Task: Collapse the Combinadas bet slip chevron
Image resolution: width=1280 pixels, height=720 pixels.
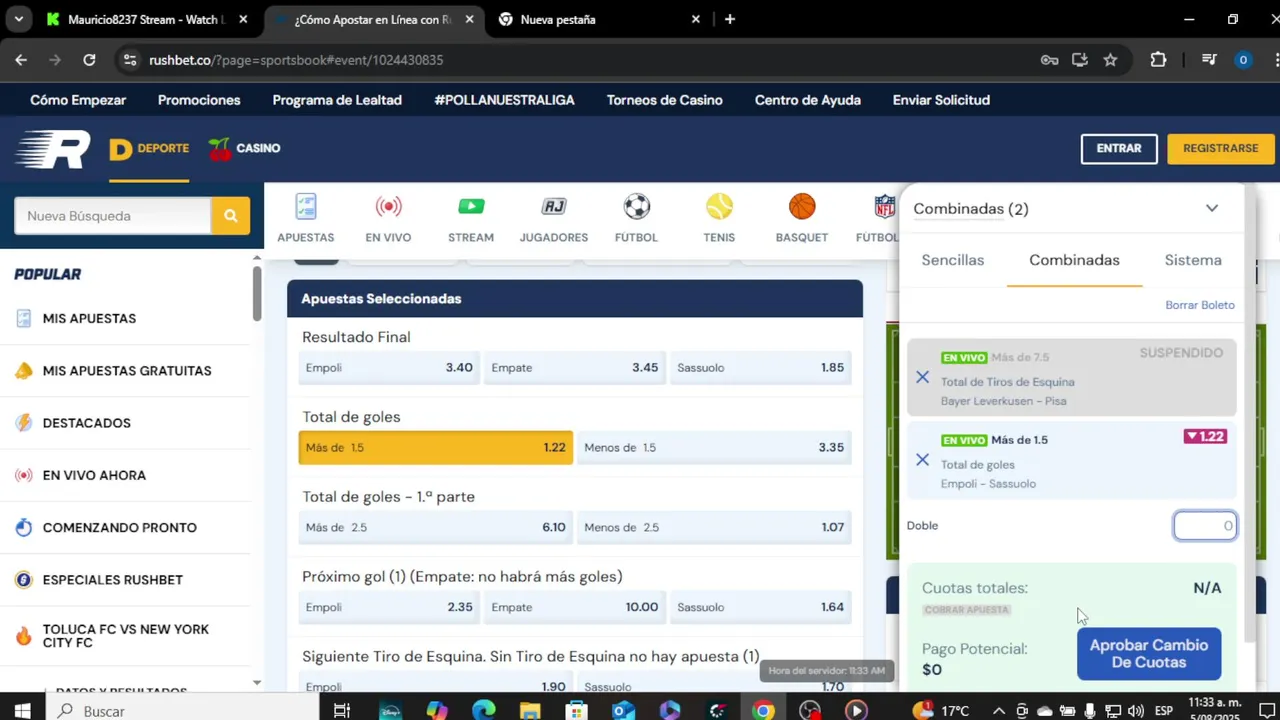Action: tap(1212, 209)
